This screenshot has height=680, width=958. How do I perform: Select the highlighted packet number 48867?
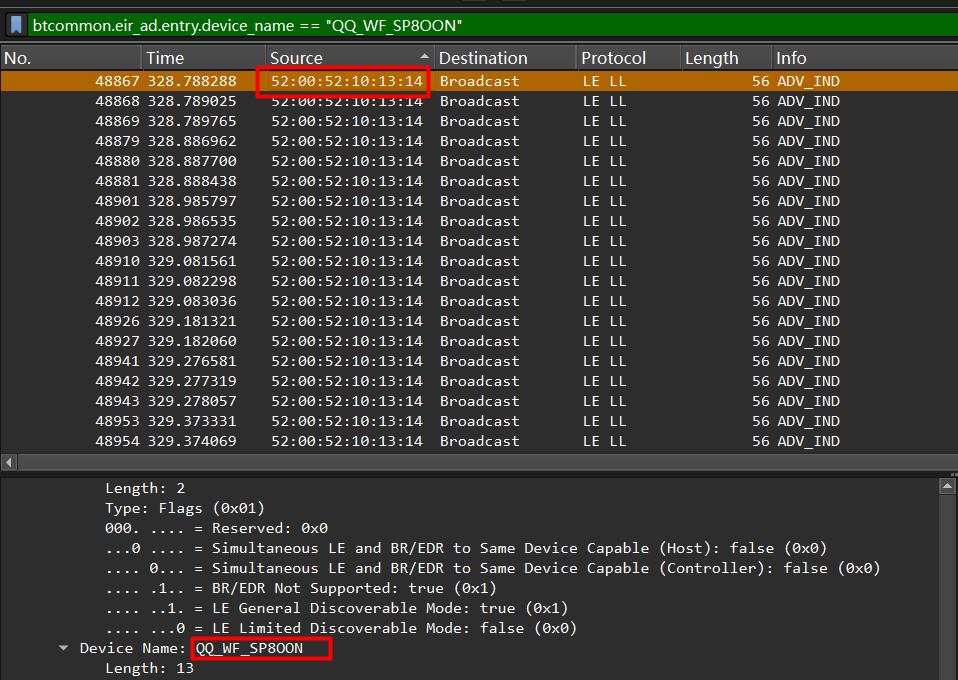coord(117,81)
